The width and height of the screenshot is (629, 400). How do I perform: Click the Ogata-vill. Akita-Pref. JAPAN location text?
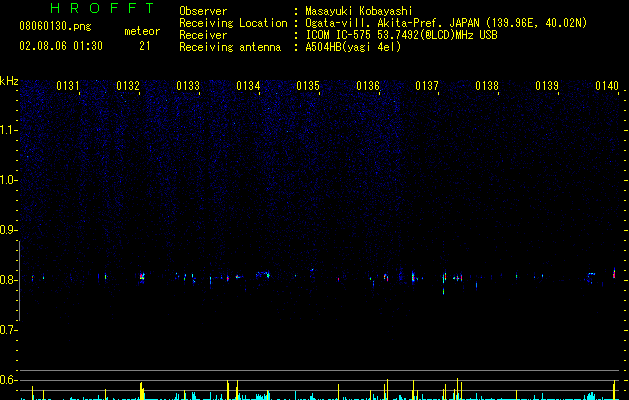pos(446,23)
